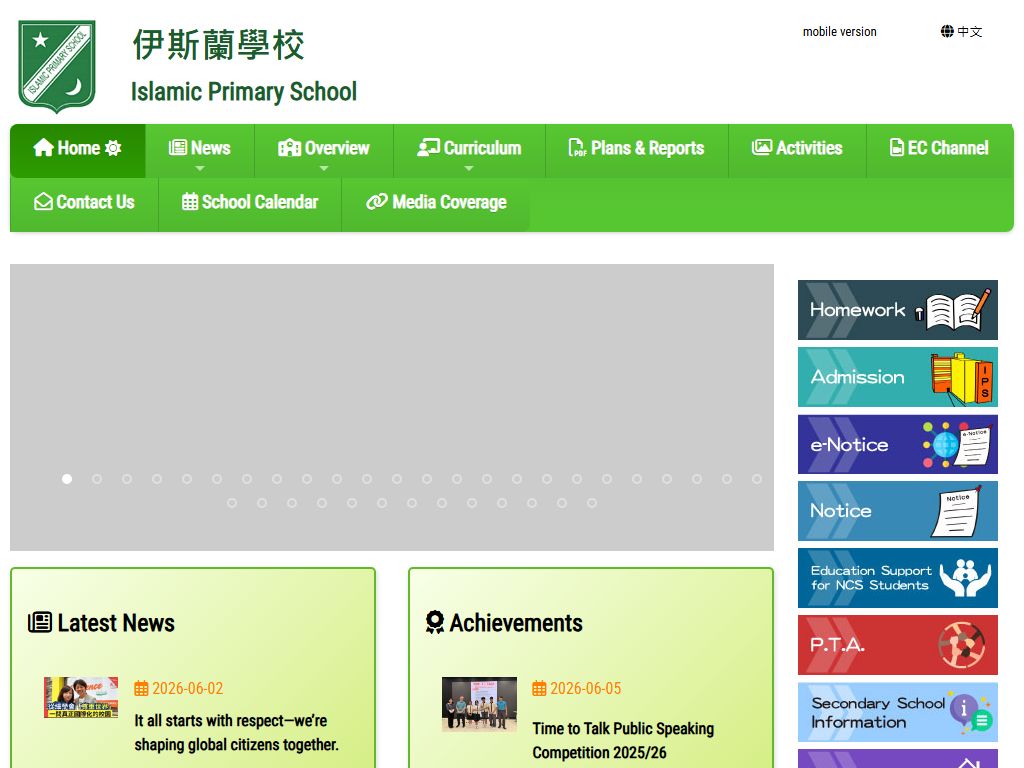
Task: Click the calendar icon next to 2026-06-05
Action: click(x=539, y=688)
